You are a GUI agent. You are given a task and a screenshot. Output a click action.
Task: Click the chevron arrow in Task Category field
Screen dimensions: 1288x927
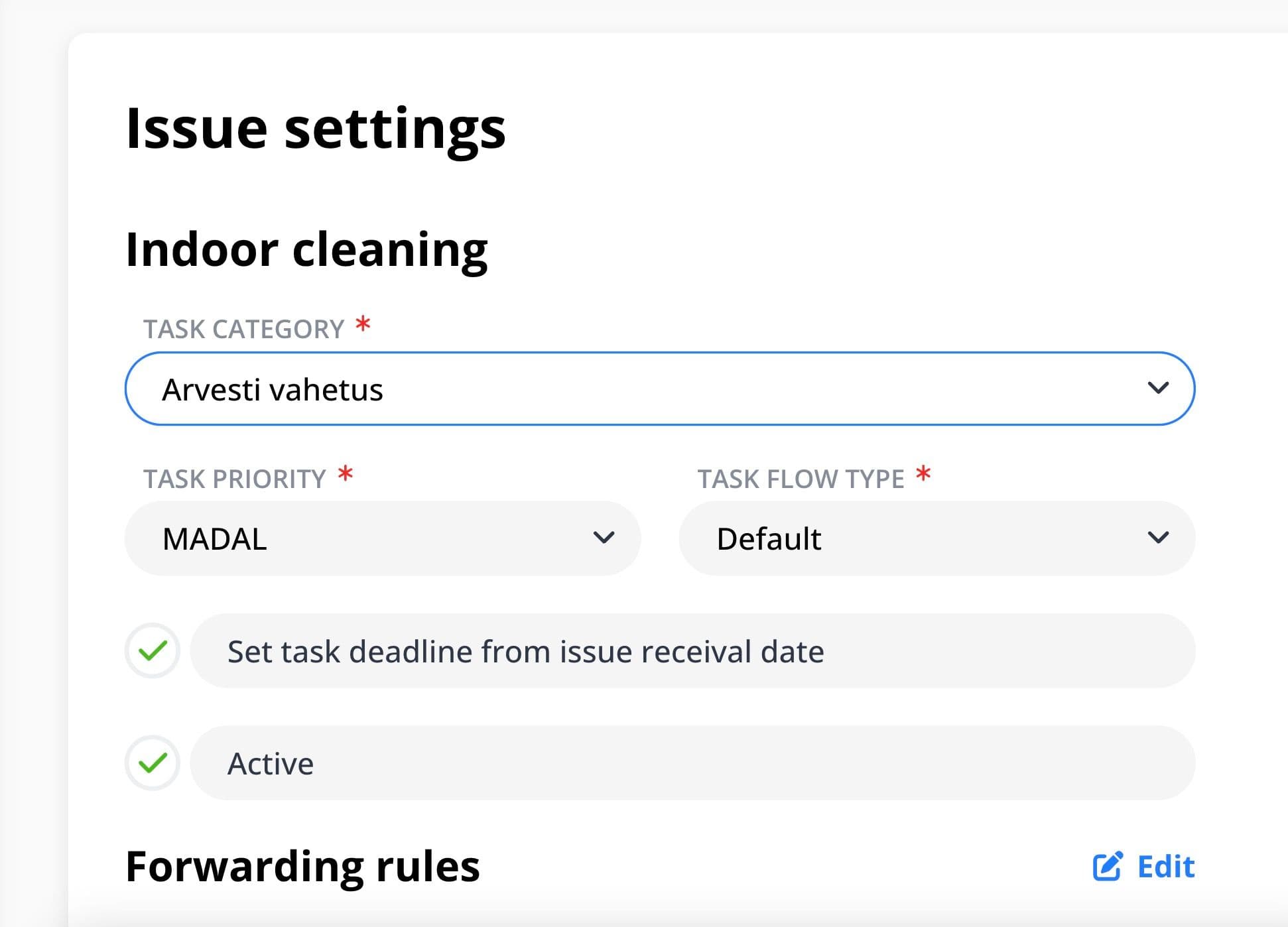click(x=1158, y=388)
